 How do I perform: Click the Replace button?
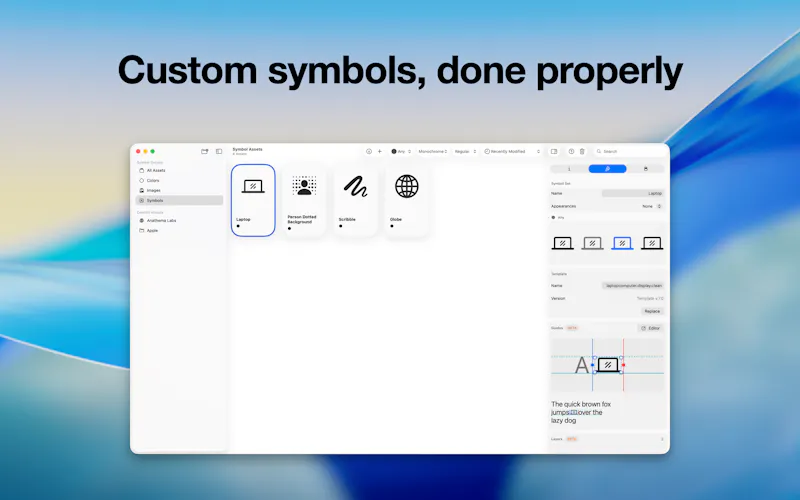(x=652, y=311)
